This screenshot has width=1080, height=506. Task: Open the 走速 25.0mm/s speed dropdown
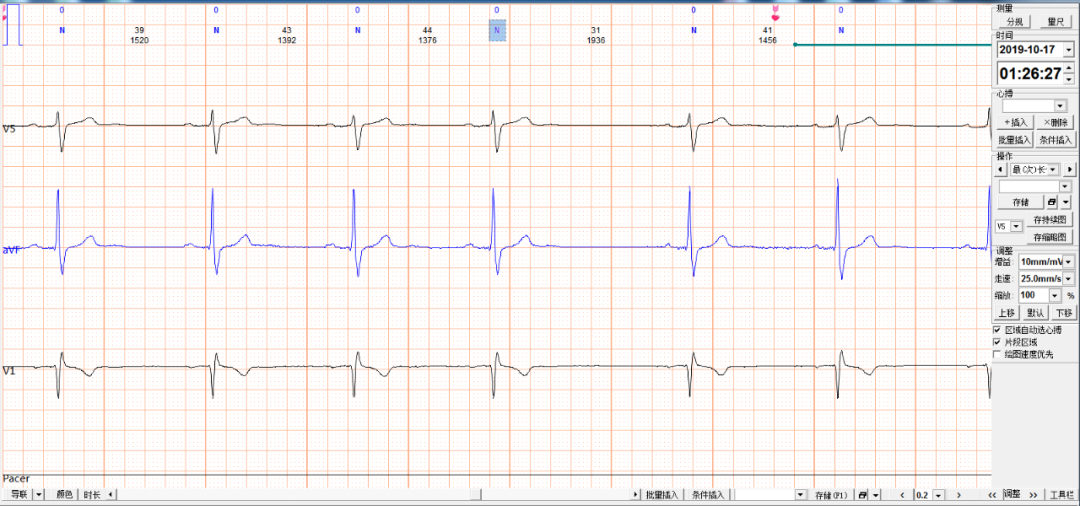1068,279
